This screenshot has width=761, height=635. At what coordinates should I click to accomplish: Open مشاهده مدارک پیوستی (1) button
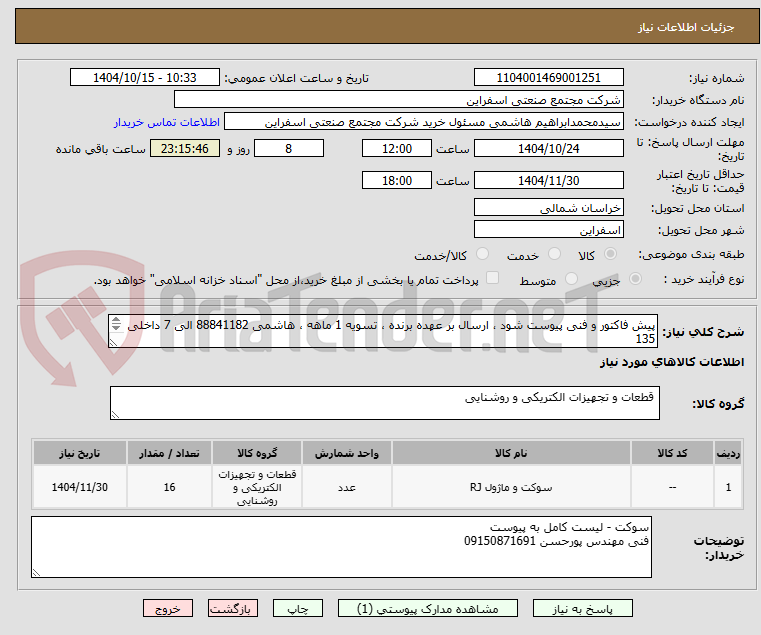pyautogui.click(x=428, y=608)
